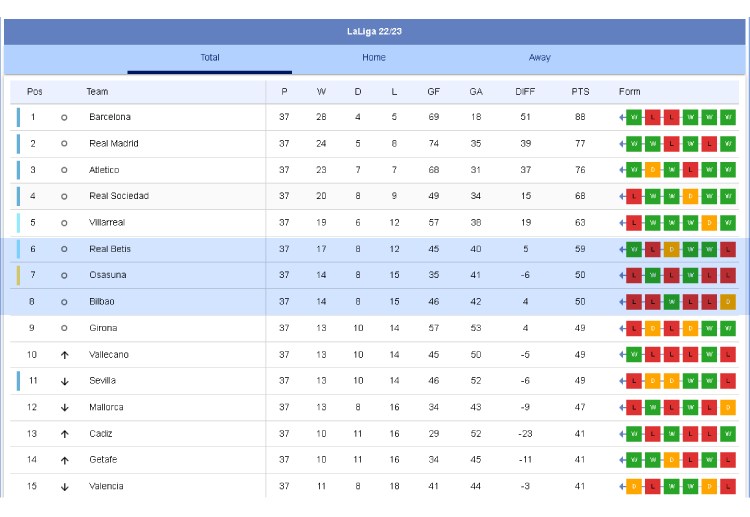Viewport: 750px width, 517px height.
Task: Open the Real Madrid team link
Action: [113, 144]
